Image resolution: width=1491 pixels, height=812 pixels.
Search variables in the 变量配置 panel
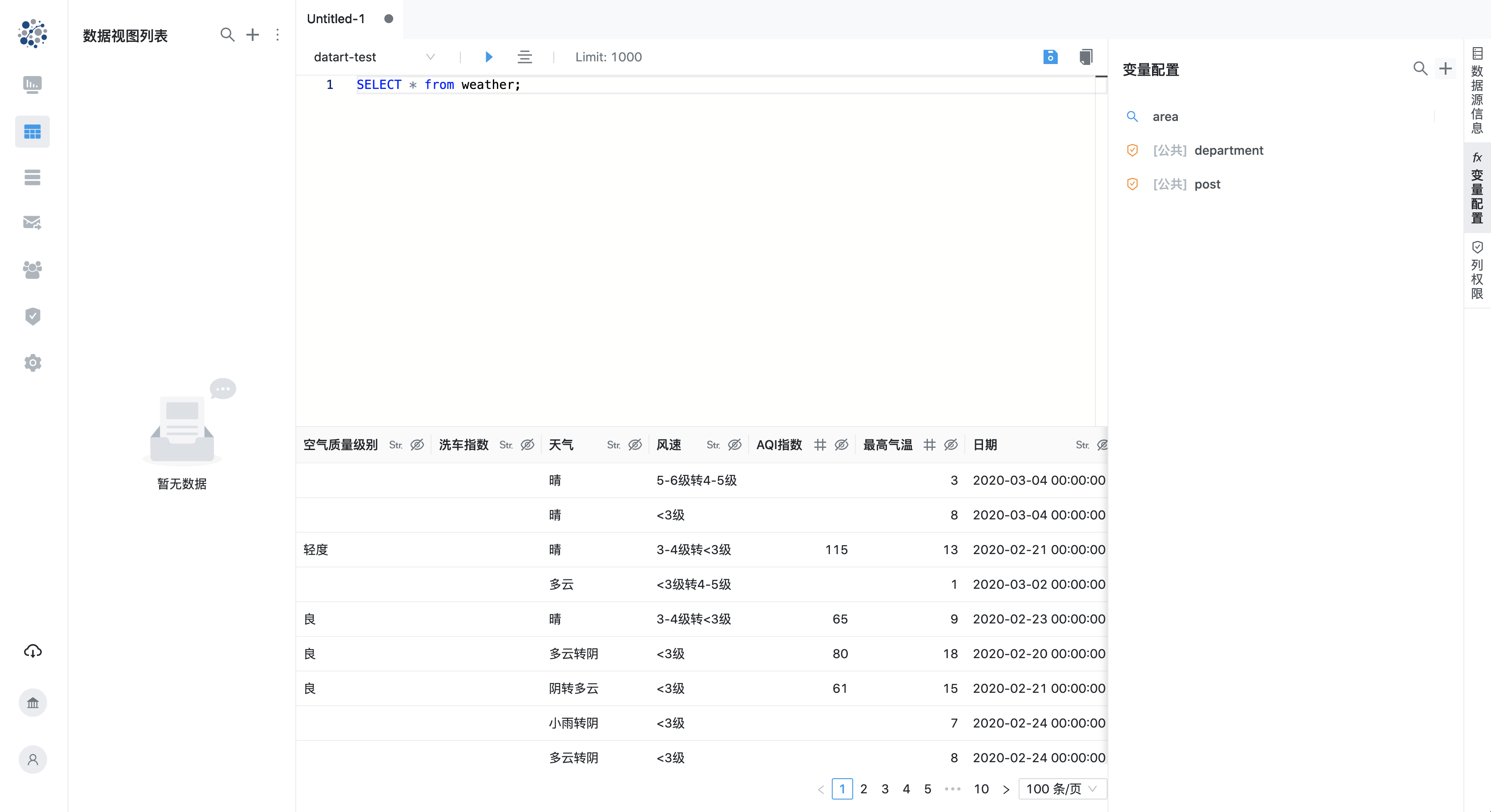tap(1420, 69)
